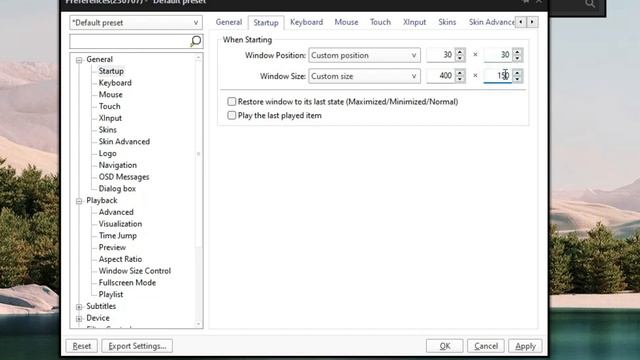Enable Restore window to its last state
Screen dimensions: 640x360
231,102
